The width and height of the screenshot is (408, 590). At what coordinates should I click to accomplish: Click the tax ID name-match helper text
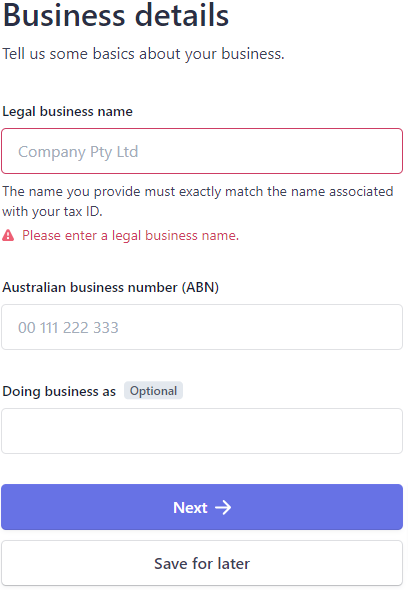click(x=198, y=201)
